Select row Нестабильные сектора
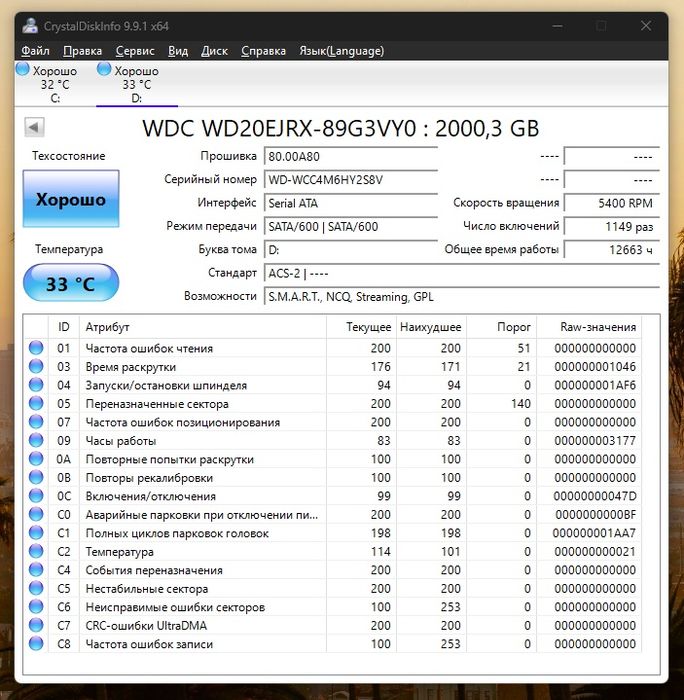Viewport: 684px width, 700px height. [x=333, y=588]
